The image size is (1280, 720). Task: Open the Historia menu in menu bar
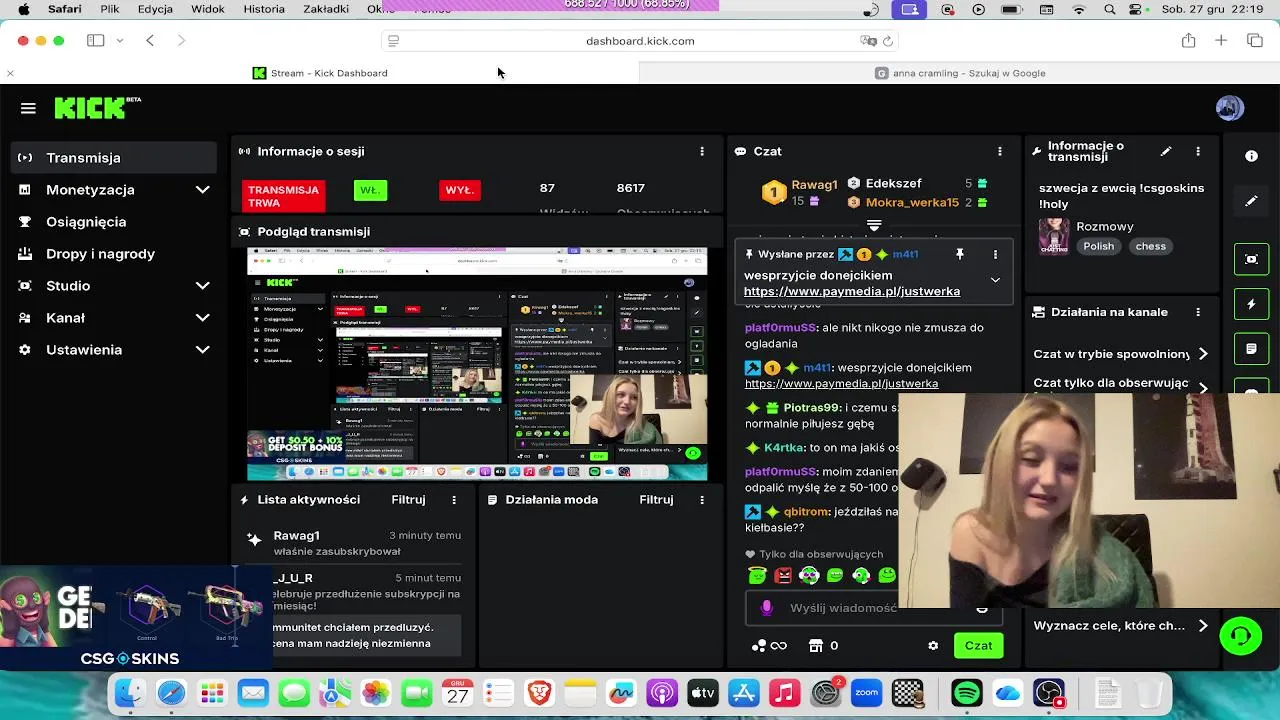click(x=264, y=9)
